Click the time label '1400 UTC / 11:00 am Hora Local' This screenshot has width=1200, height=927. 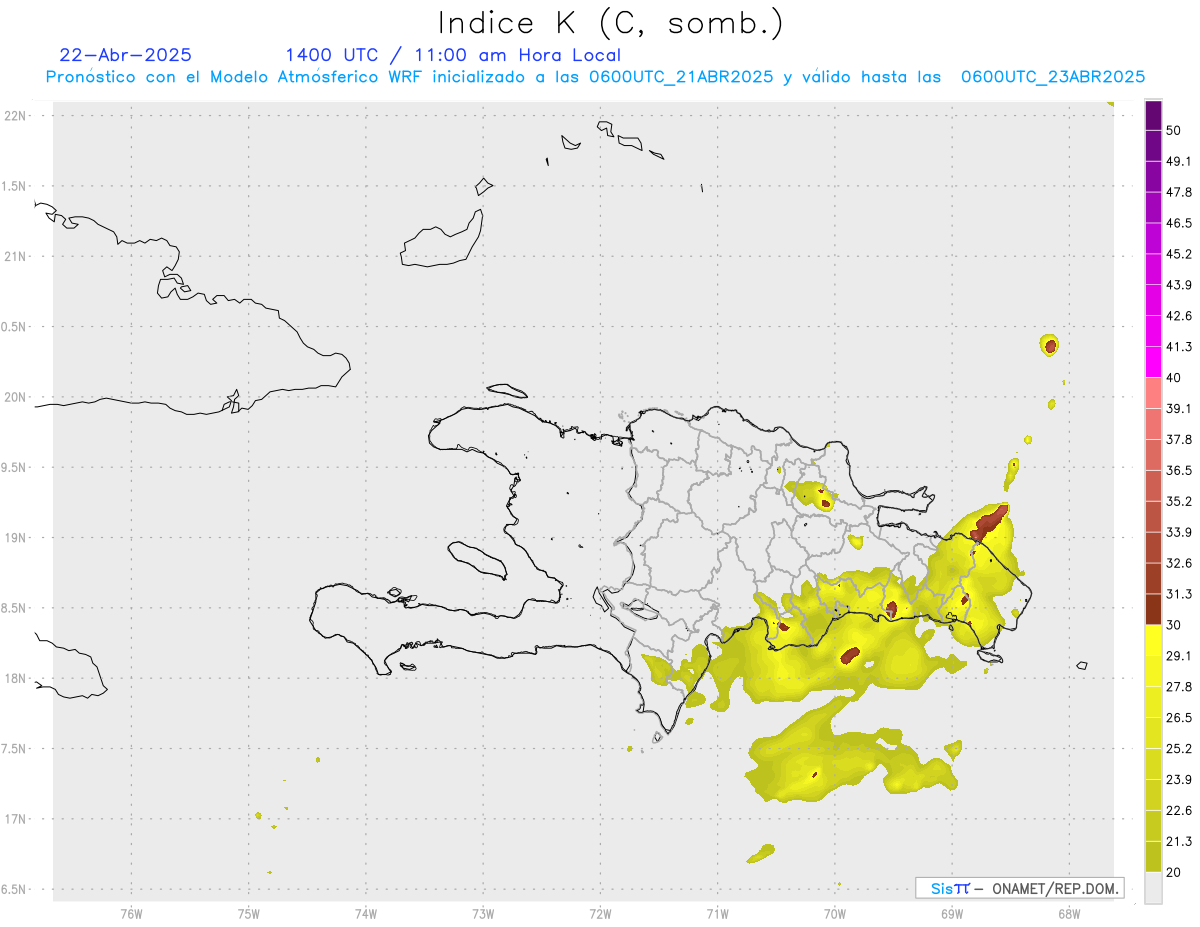453,55
